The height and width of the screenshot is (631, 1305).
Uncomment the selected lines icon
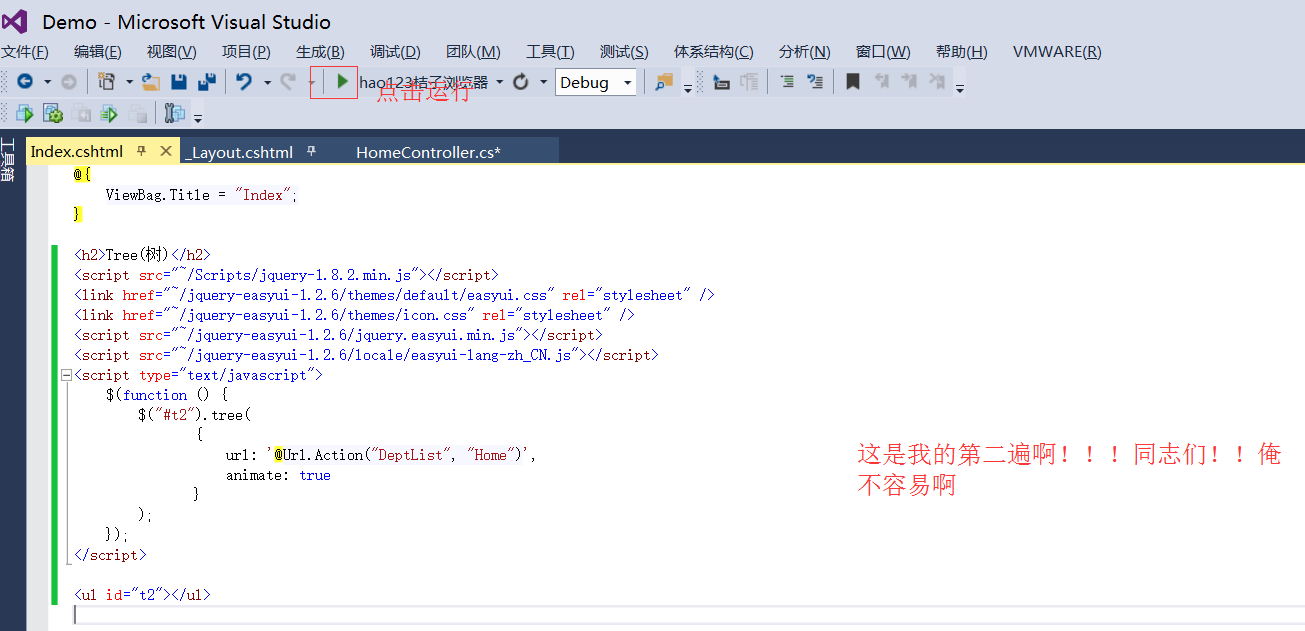815,82
